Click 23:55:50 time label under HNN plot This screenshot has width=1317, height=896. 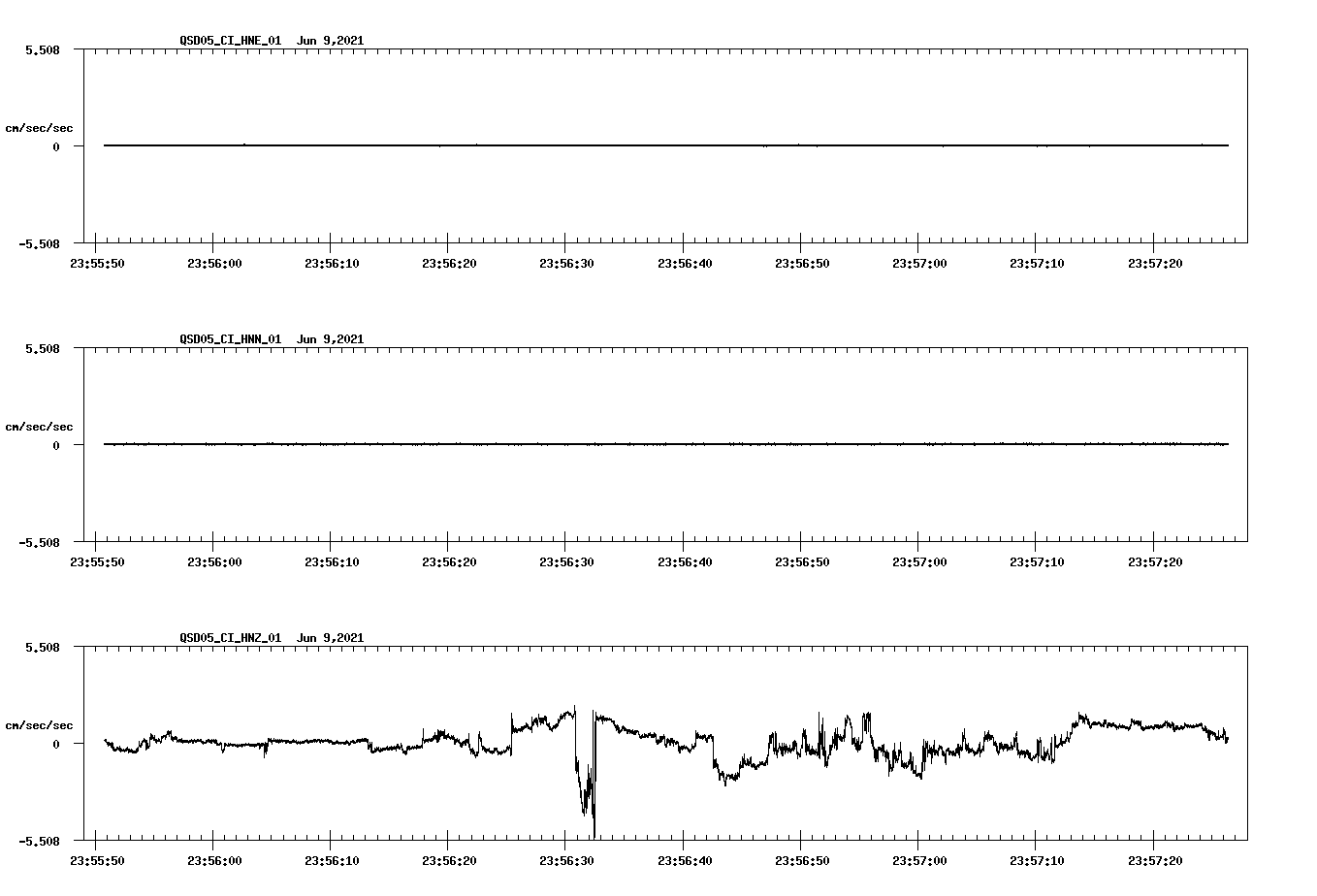pos(96,561)
